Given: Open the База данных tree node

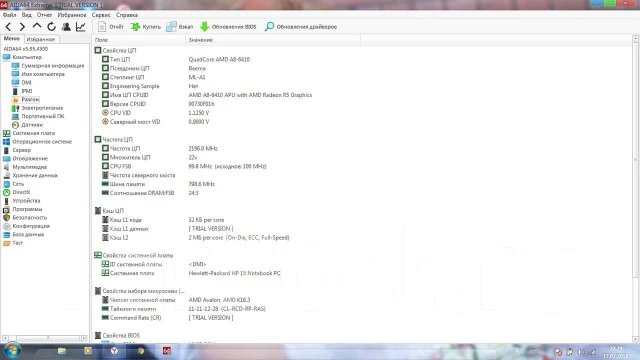Looking at the screenshot, I should [x=28, y=235].
